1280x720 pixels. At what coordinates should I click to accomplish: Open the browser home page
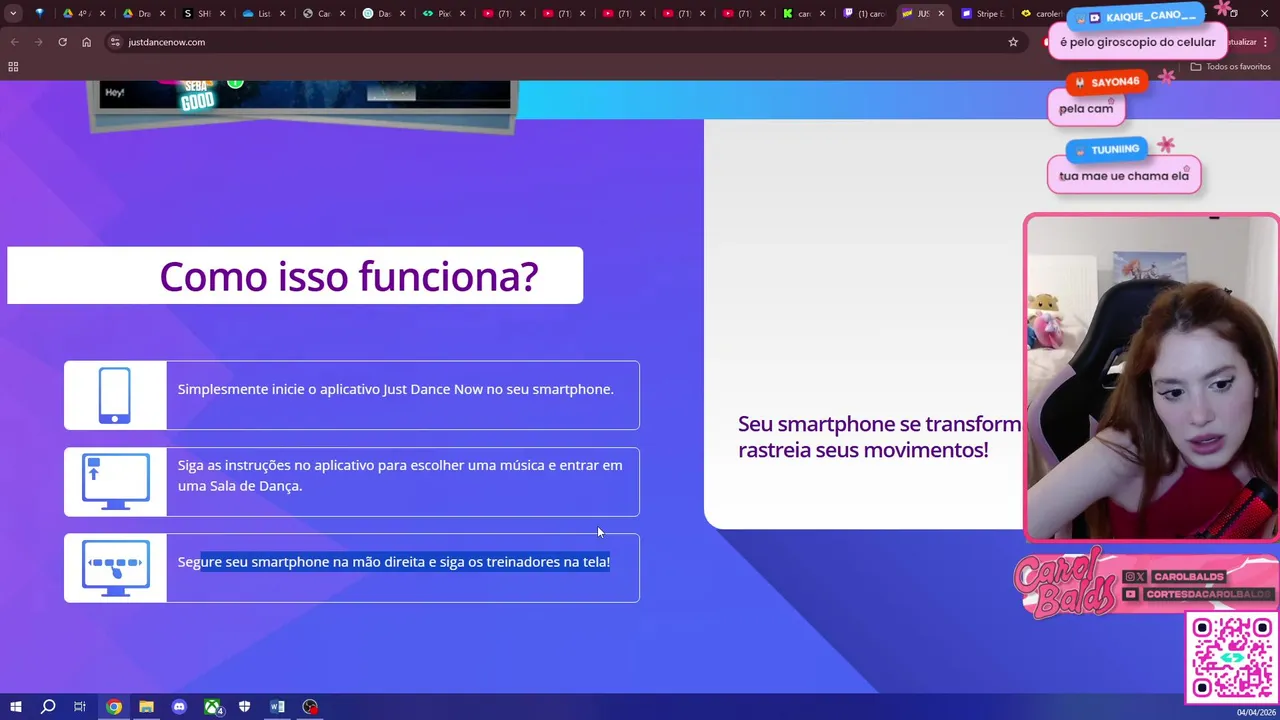pos(86,42)
